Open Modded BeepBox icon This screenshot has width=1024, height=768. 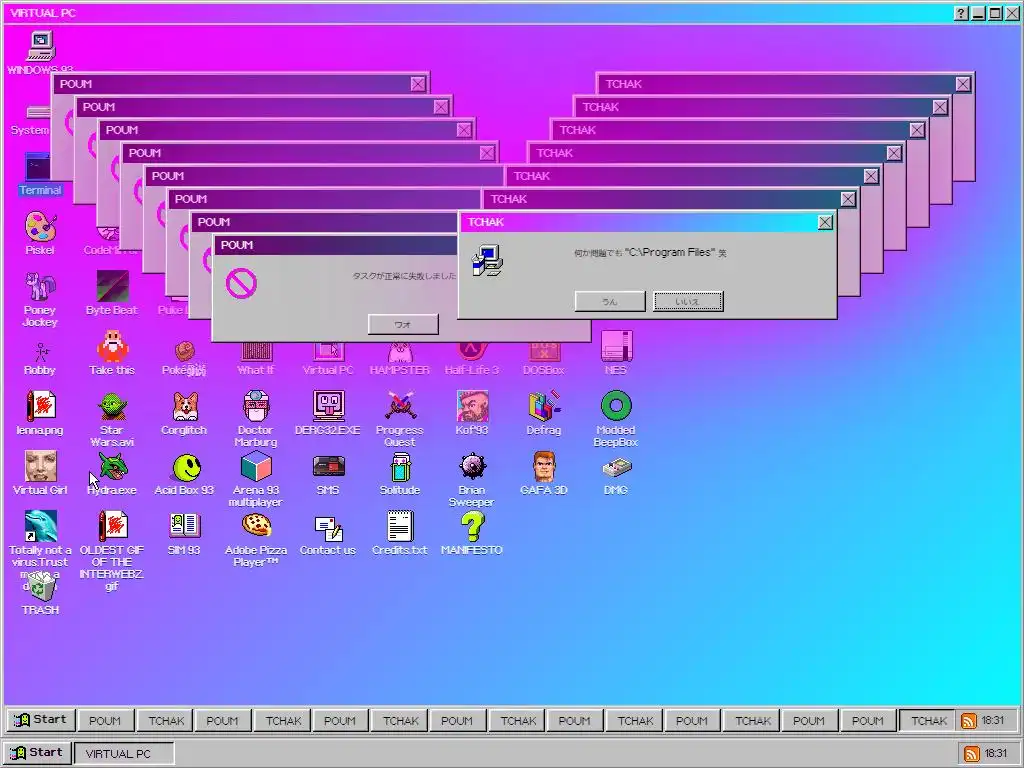tap(616, 406)
